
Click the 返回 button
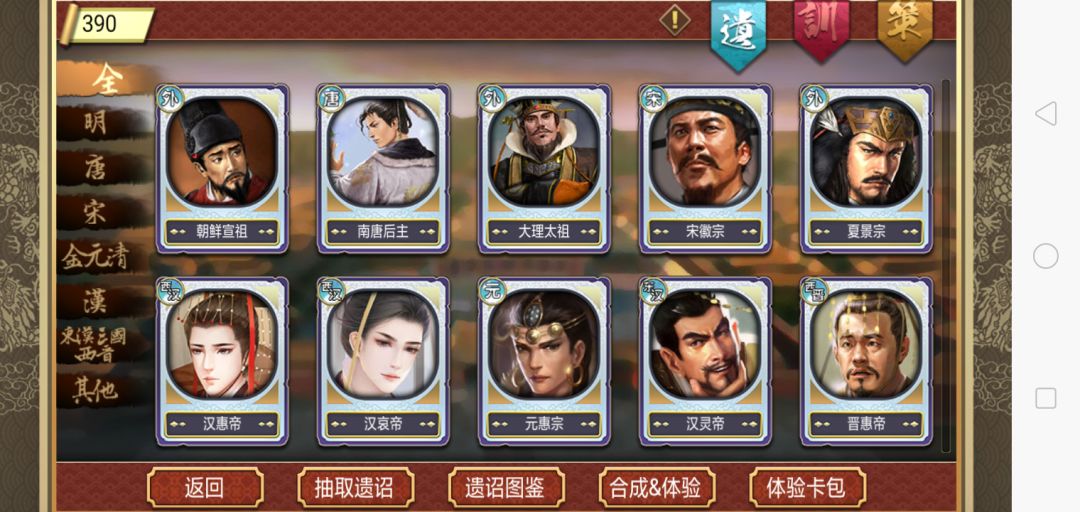point(205,487)
